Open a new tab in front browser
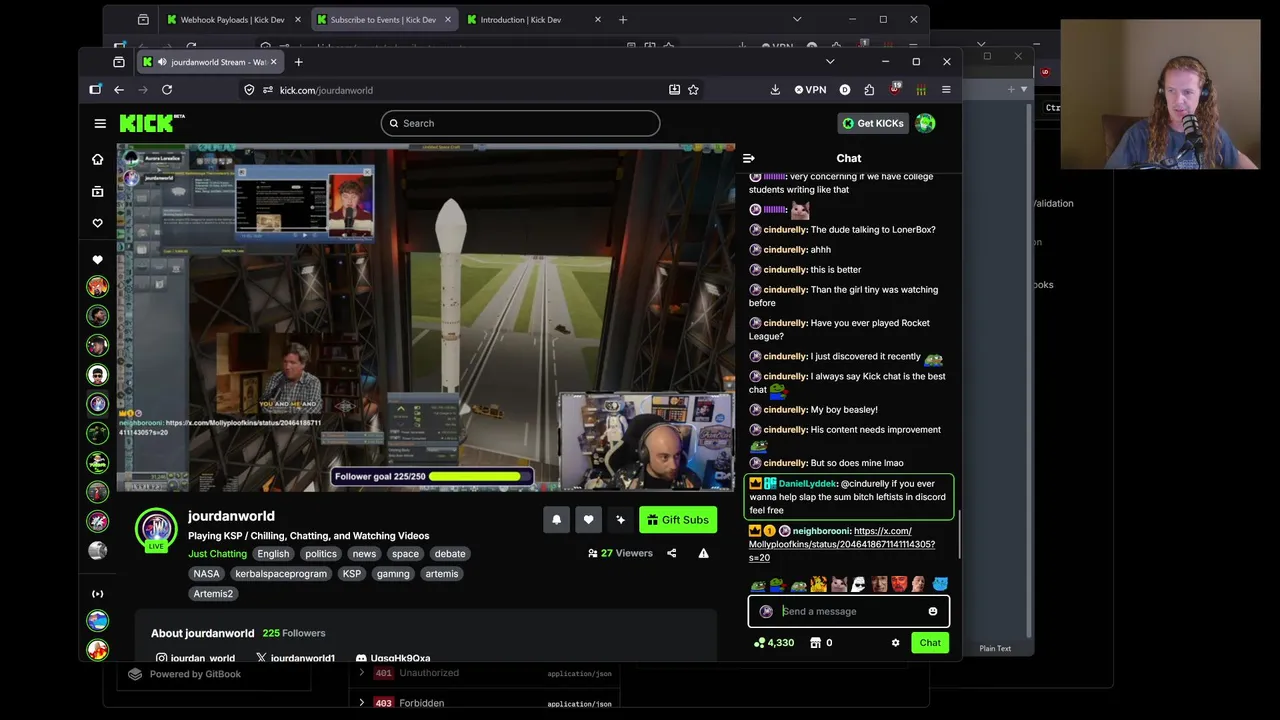The height and width of the screenshot is (720, 1280). tap(298, 62)
